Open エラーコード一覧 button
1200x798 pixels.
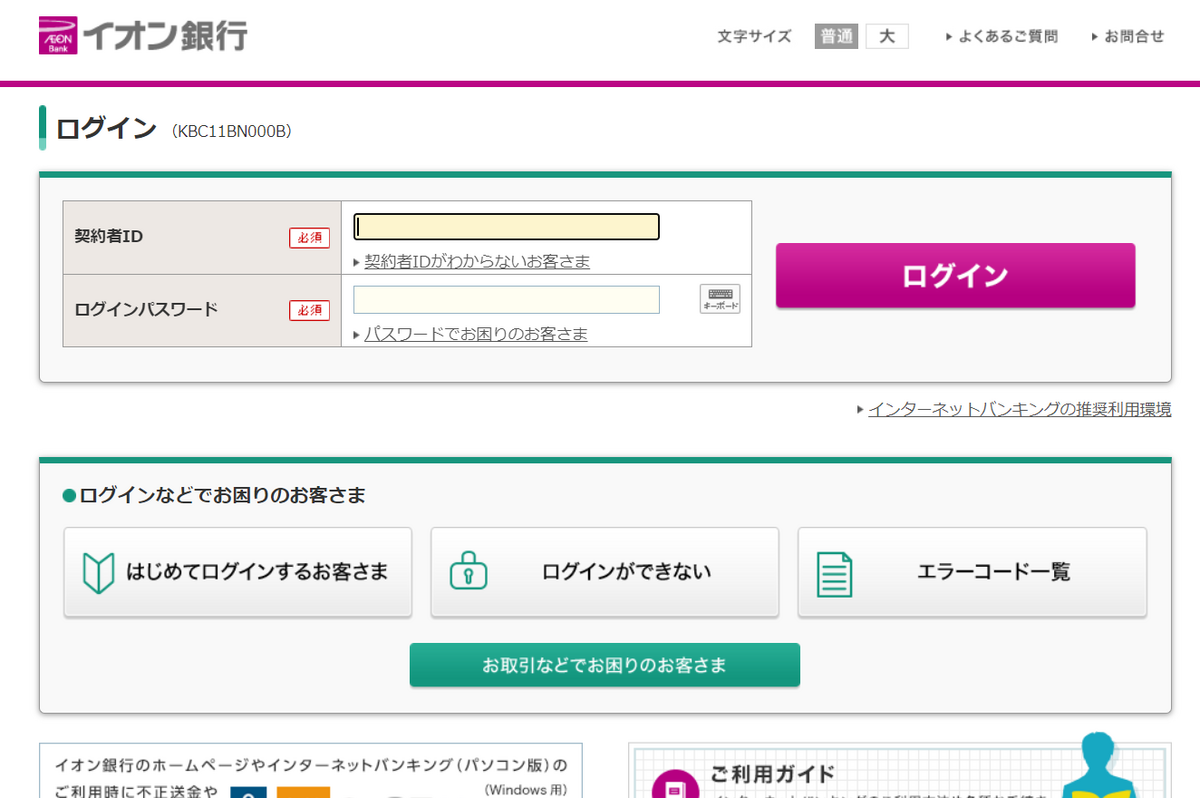[x=972, y=572]
